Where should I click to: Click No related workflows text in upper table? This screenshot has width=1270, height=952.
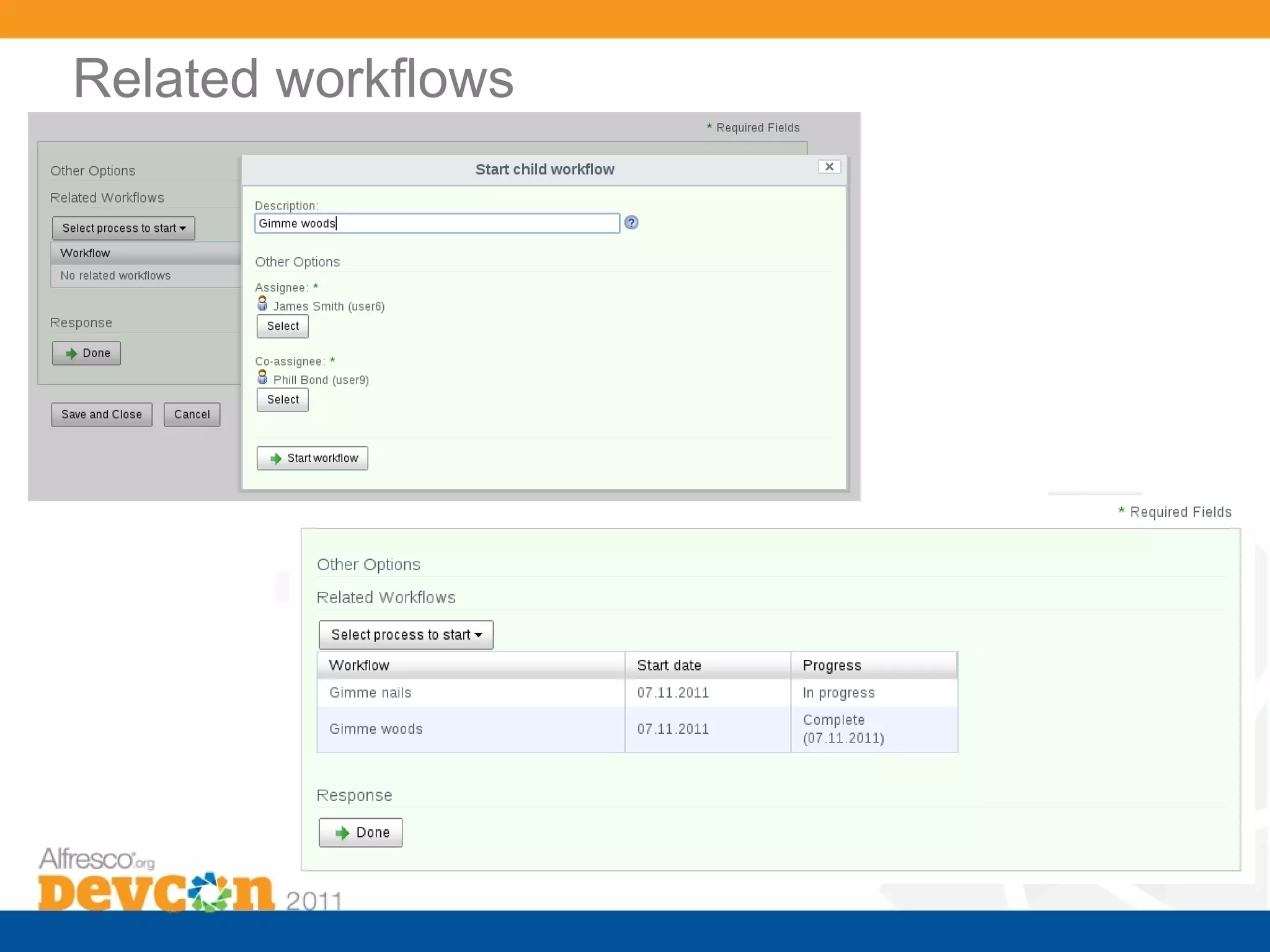[x=115, y=275]
